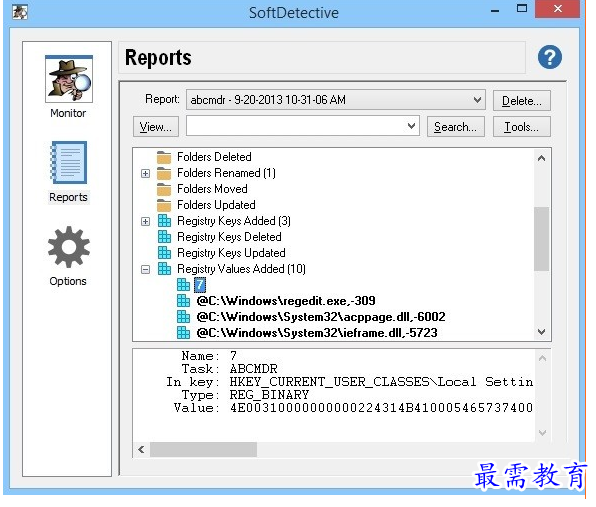Click the registry icon beside value 7
Image resolution: width=596 pixels, height=507 pixels.
(183, 285)
